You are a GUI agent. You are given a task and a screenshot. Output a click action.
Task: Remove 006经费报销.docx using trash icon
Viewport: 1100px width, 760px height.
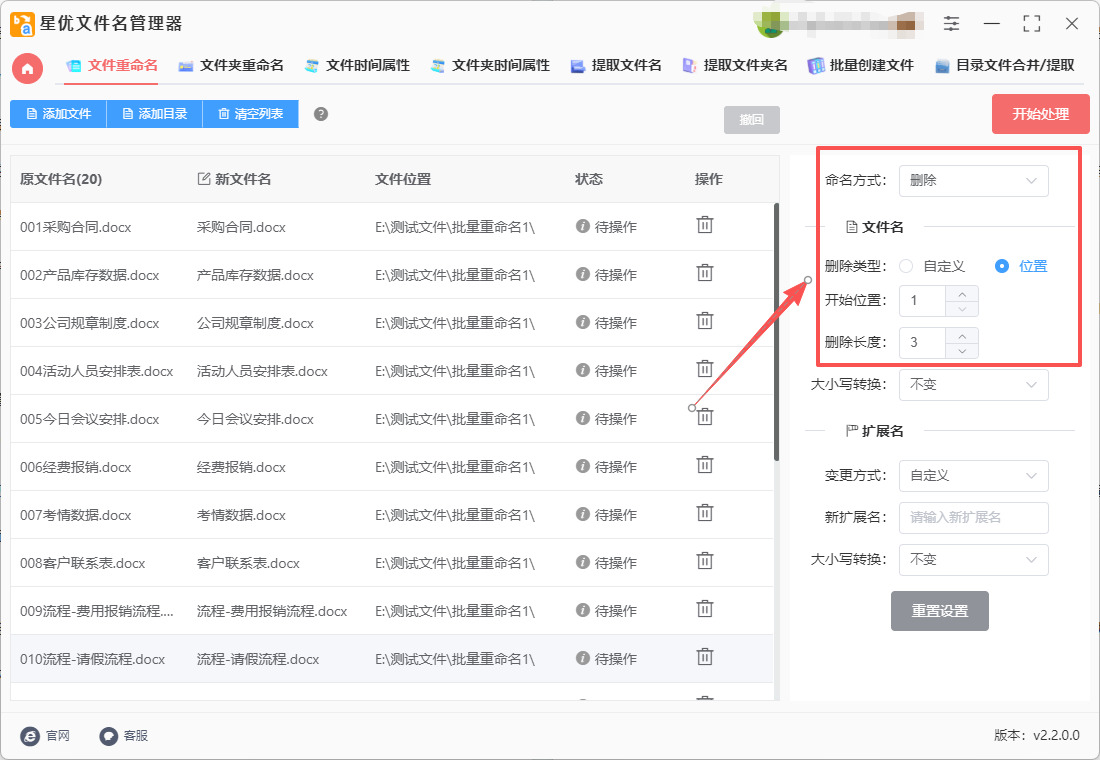[704, 465]
